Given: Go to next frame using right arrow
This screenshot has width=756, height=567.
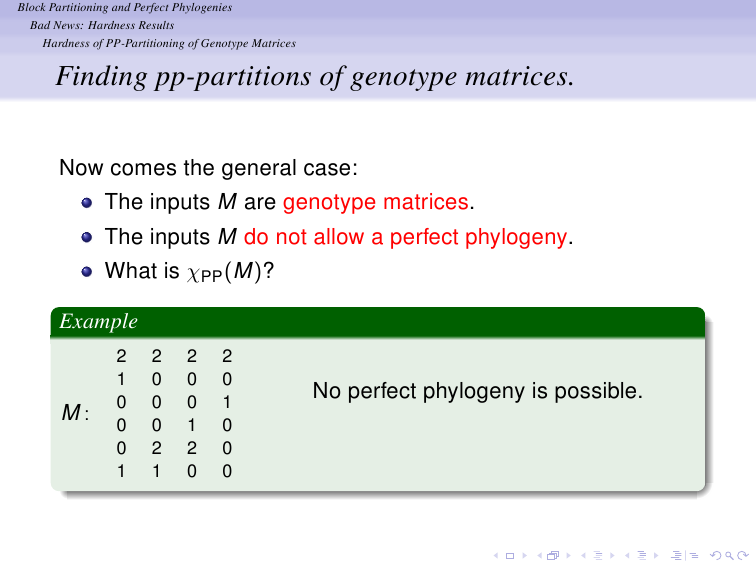Looking at the screenshot, I should coord(568,555).
